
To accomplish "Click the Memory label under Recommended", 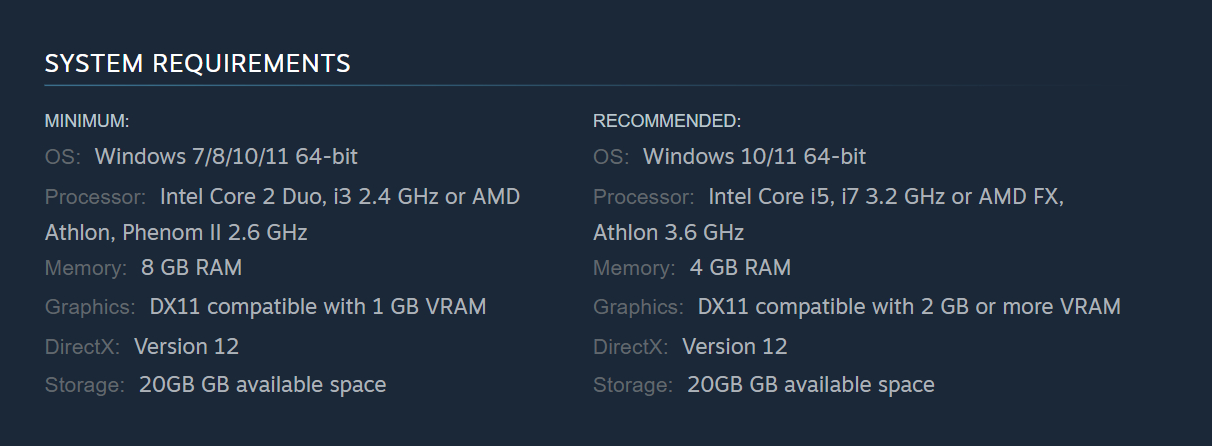I will pyautogui.click(x=633, y=268).
